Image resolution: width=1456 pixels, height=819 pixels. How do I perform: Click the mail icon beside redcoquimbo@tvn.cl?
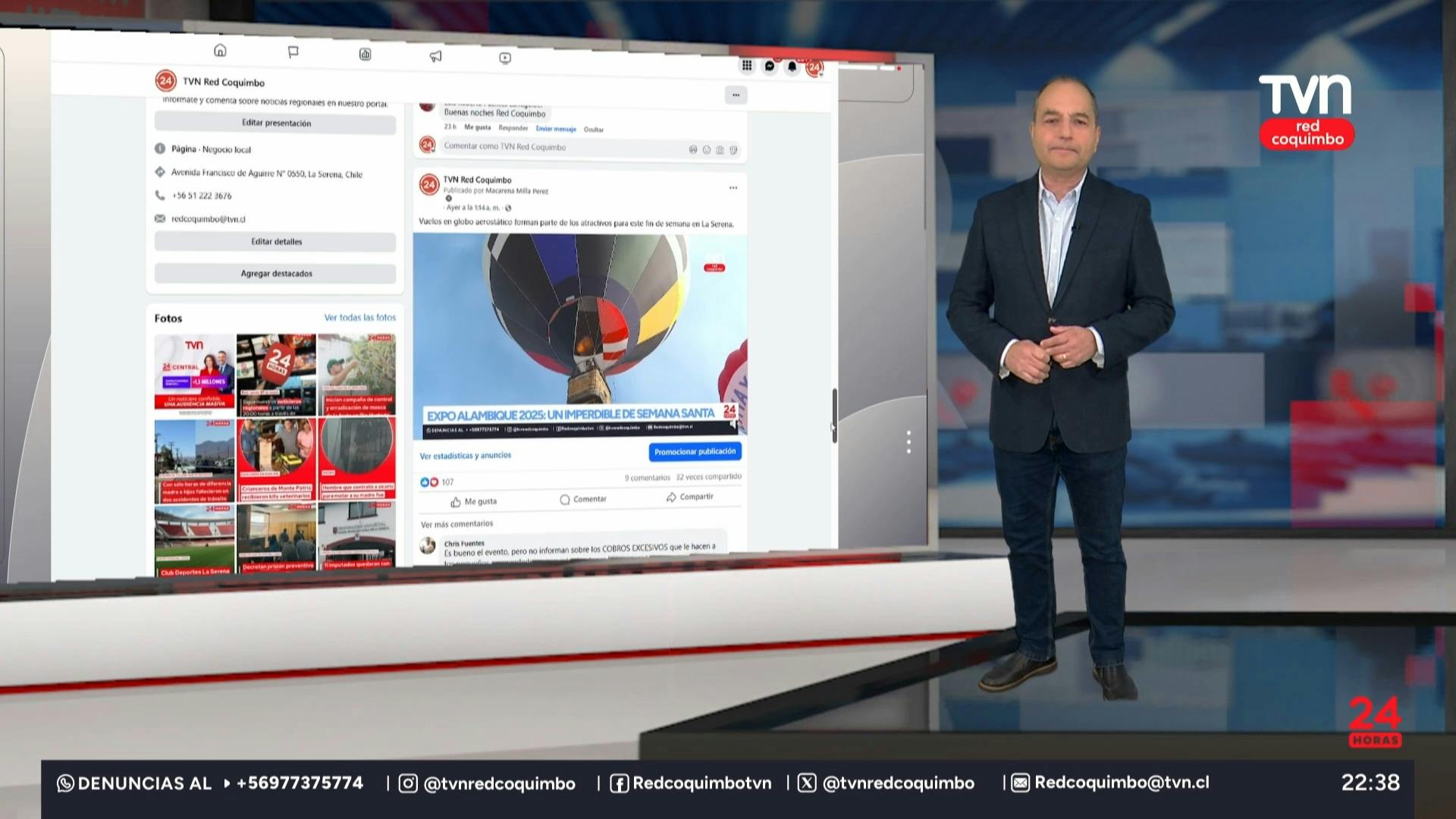160,218
